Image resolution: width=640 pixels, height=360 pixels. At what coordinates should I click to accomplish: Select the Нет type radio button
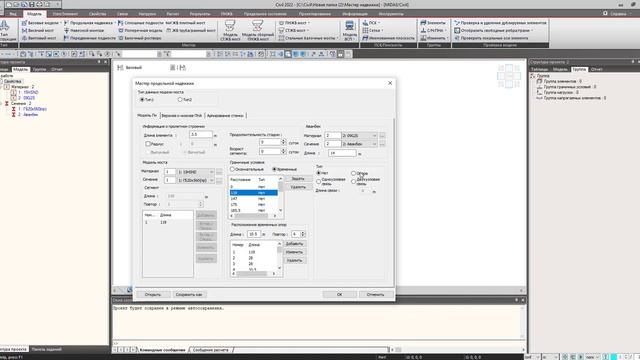coord(319,173)
